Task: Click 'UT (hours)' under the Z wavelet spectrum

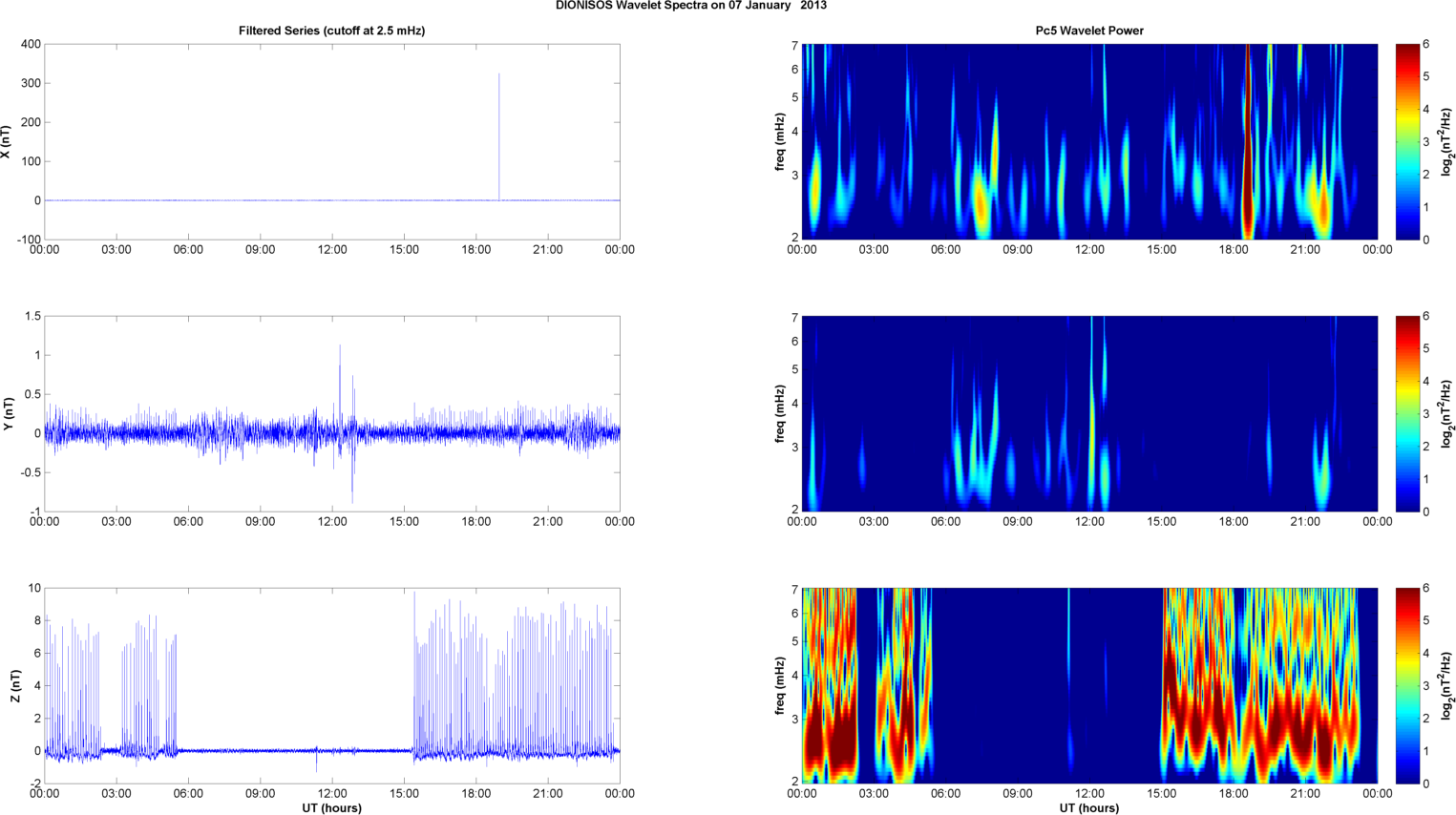Action: 1089,808
